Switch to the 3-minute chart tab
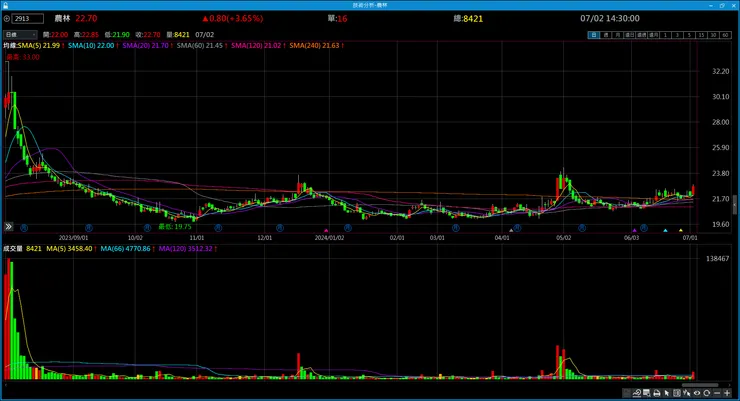Image resolution: width=740 pixels, height=401 pixels. tap(678, 35)
